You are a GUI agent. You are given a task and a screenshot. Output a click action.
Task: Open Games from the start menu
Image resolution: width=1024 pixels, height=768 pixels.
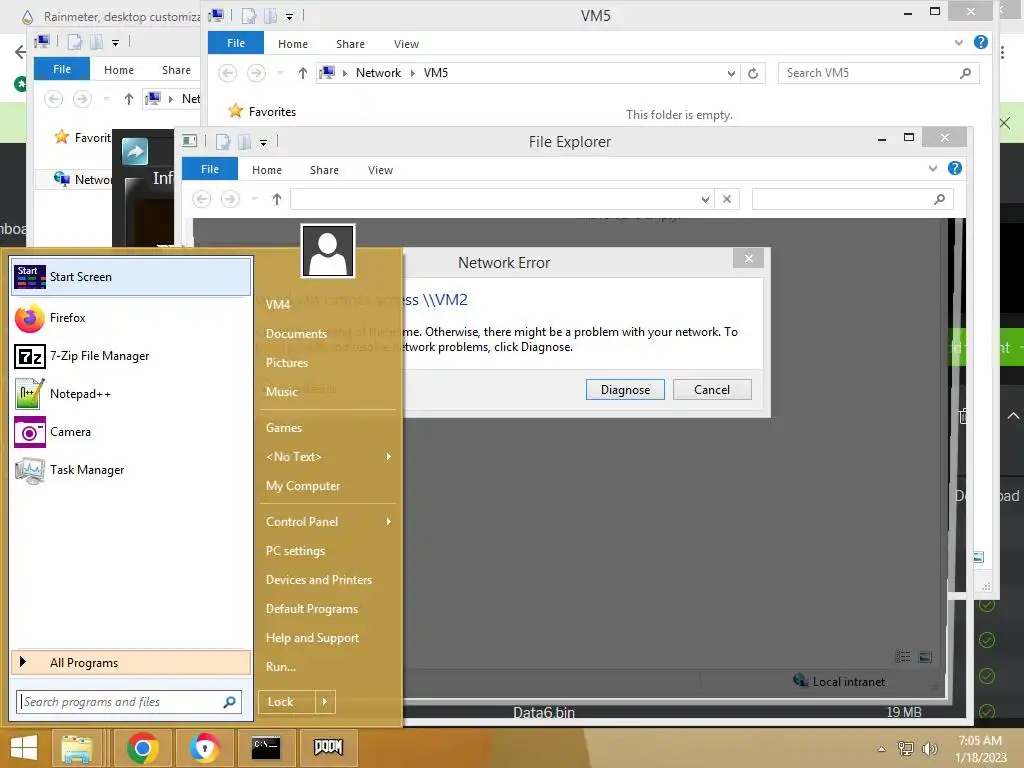pos(327,428)
